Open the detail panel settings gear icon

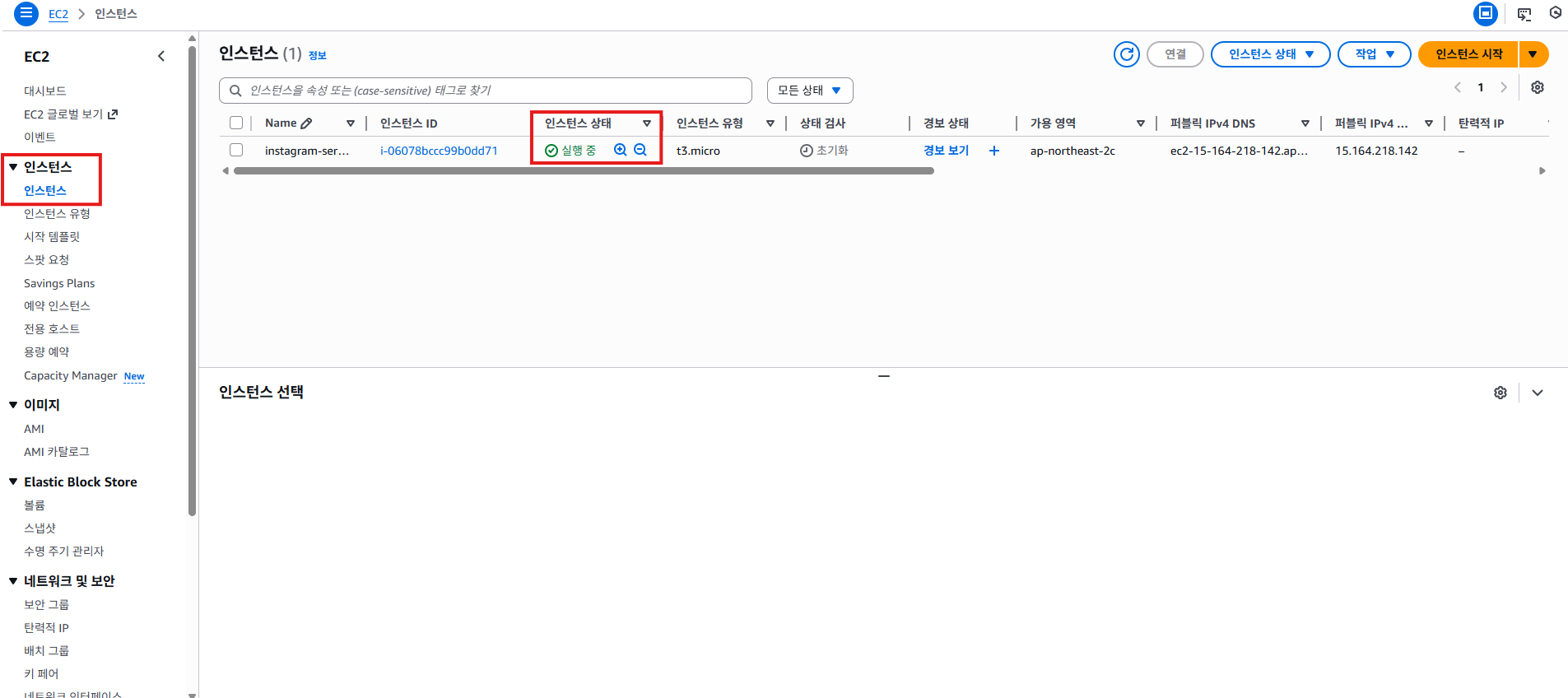click(1500, 393)
